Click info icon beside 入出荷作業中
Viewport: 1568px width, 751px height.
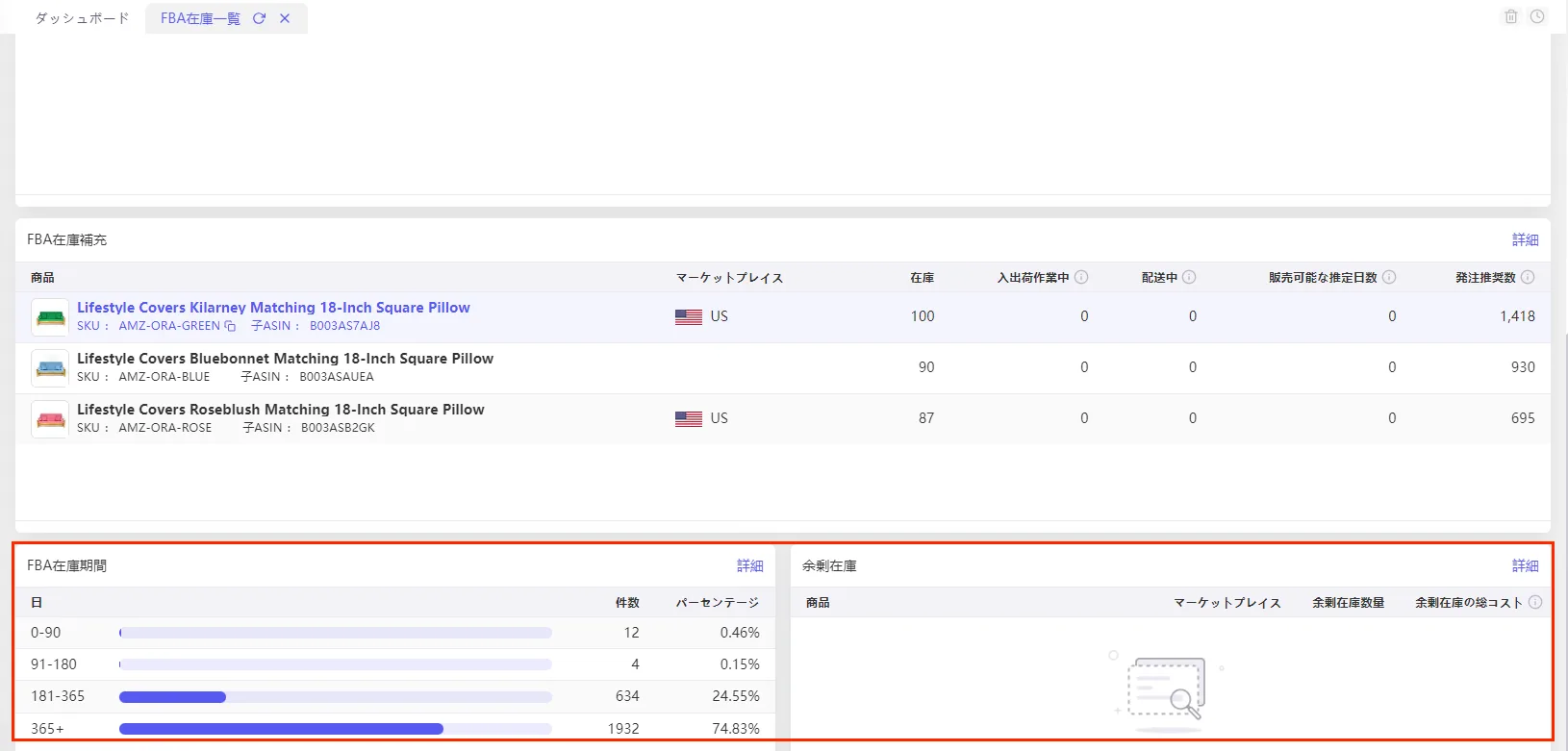pyautogui.click(x=1081, y=277)
